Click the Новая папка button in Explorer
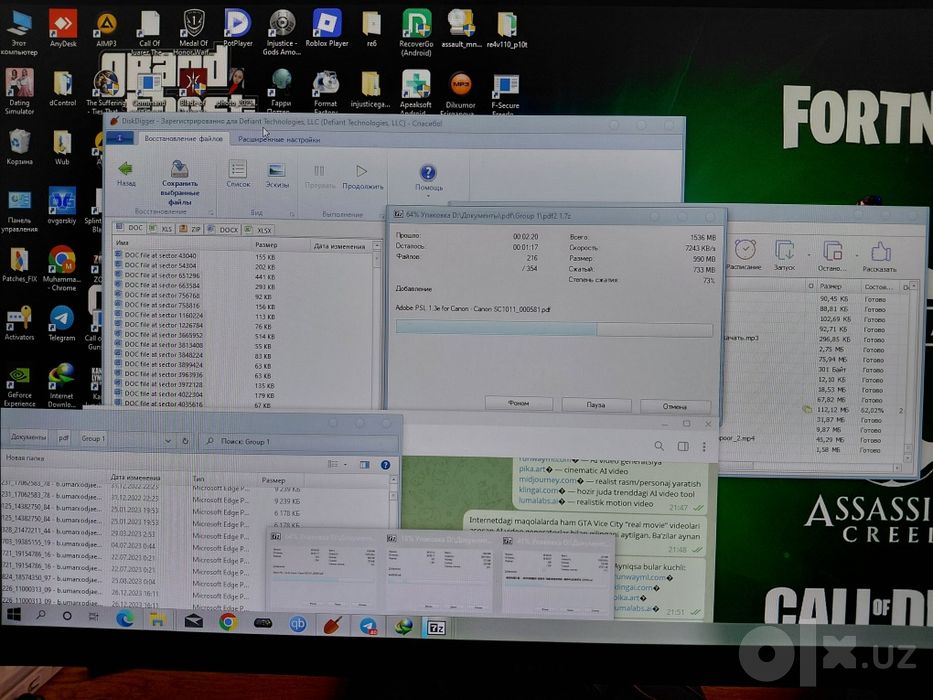Viewport: 933px width, 700px height. 25,458
